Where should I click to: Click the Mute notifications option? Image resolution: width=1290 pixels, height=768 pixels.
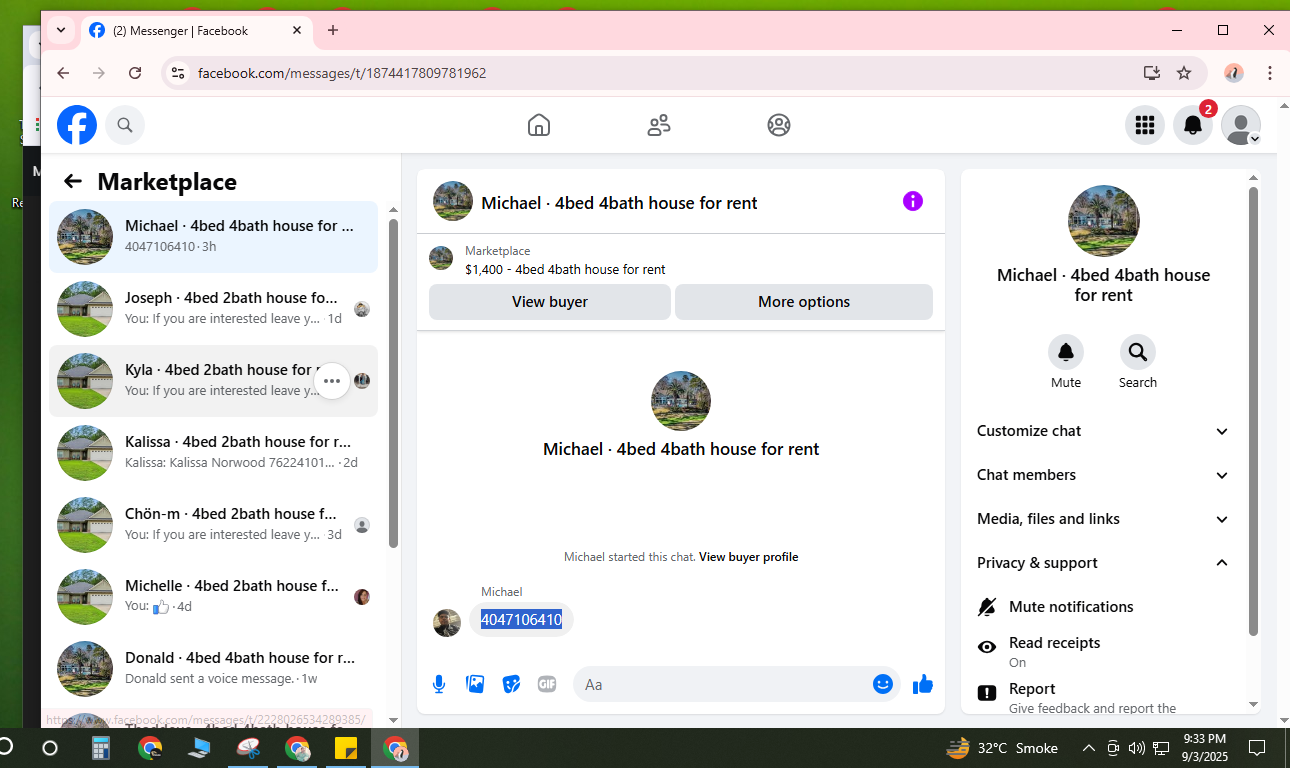[x=1103, y=607]
